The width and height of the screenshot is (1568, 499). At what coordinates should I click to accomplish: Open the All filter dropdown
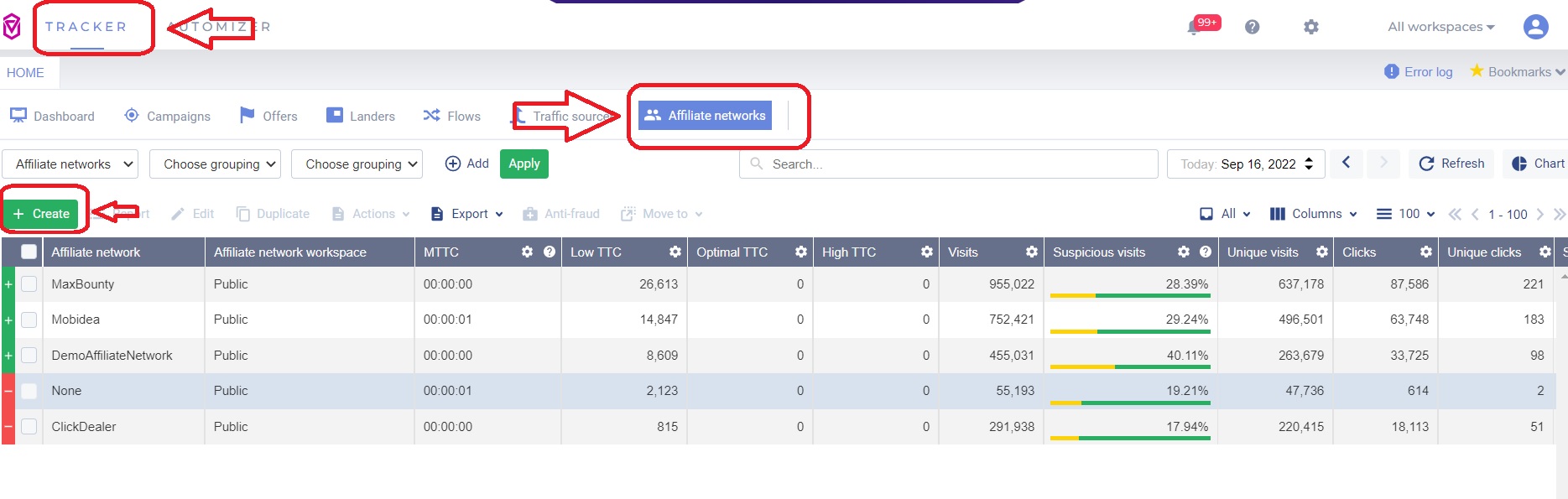[1226, 214]
